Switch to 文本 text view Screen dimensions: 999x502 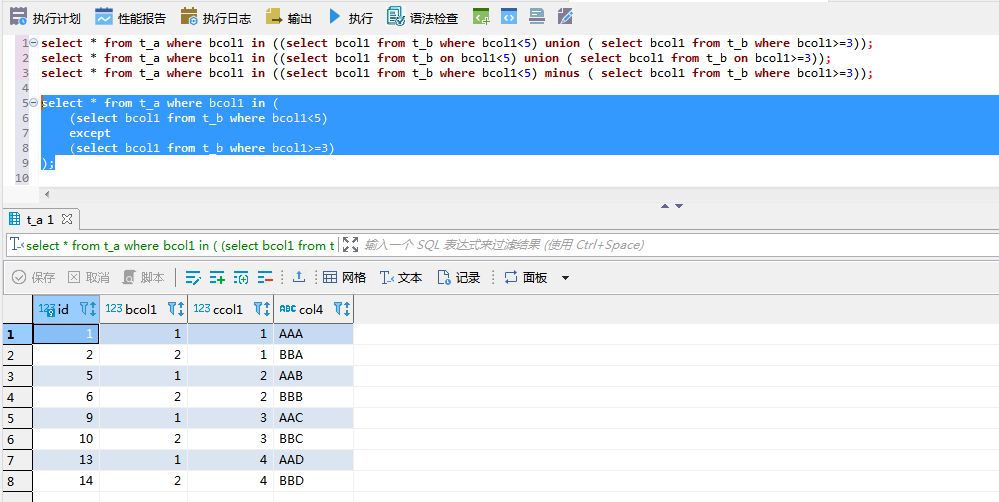(401, 278)
